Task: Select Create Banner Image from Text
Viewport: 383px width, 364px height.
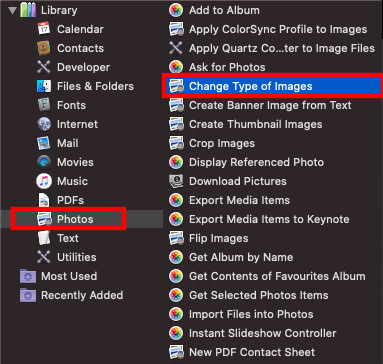Action: (270, 105)
